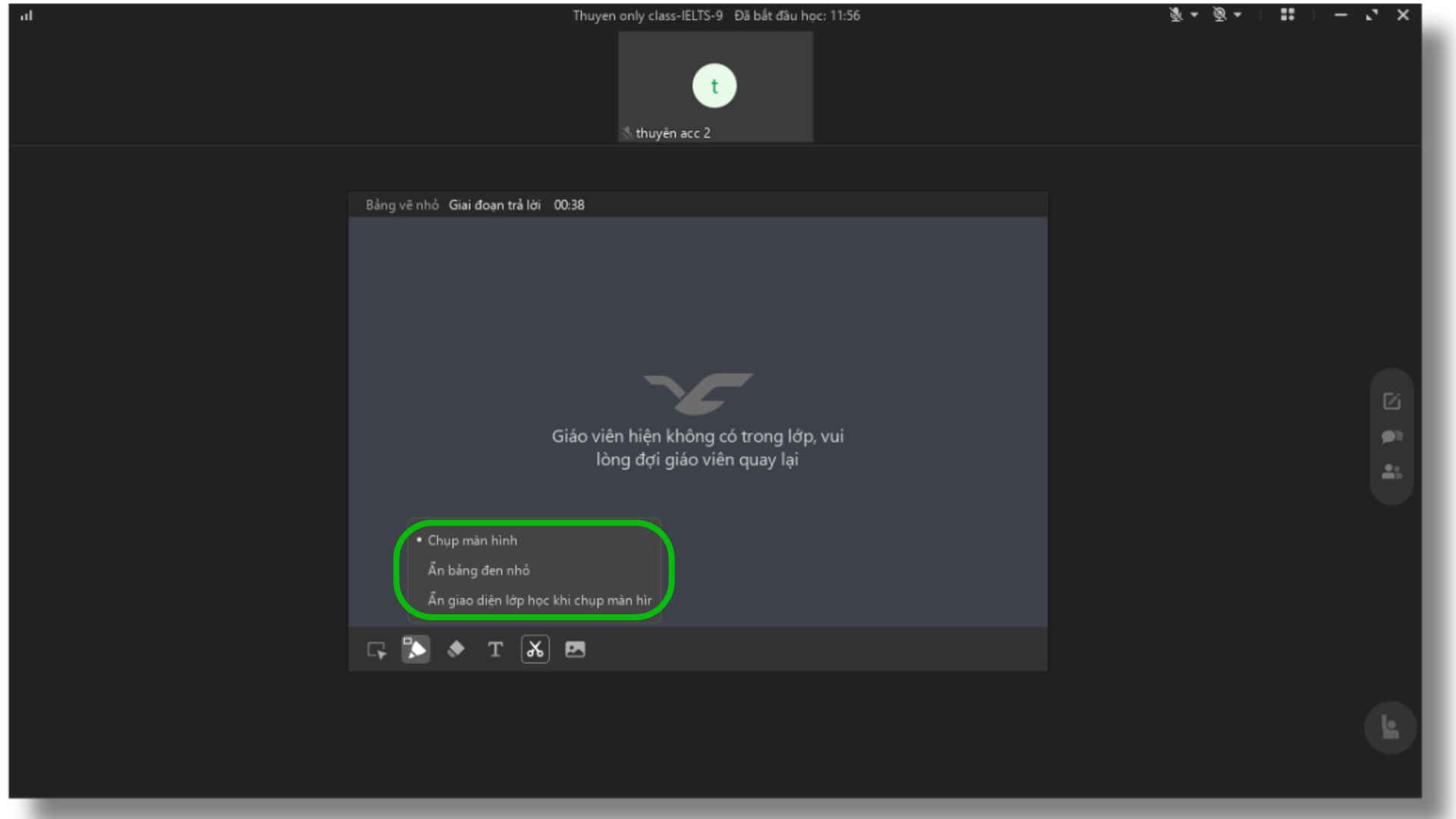Select "Ẩn giao diện lớp học" screenshot option

(539, 600)
